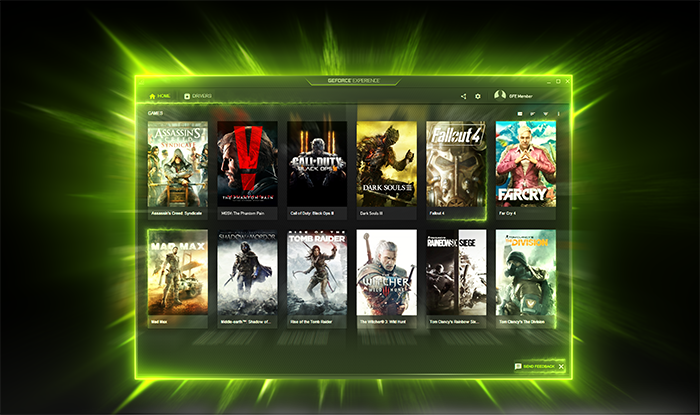This screenshot has width=700, height=415.
Task: Select the Mad Max game tile
Action: (178, 278)
